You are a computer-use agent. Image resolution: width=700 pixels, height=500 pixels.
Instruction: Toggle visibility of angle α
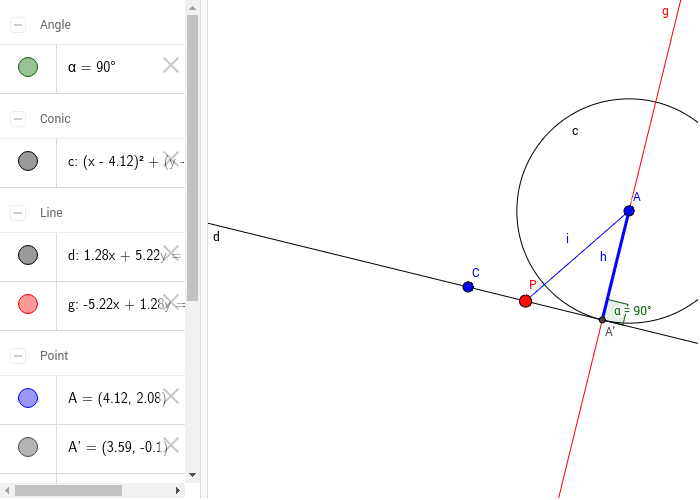click(28, 67)
